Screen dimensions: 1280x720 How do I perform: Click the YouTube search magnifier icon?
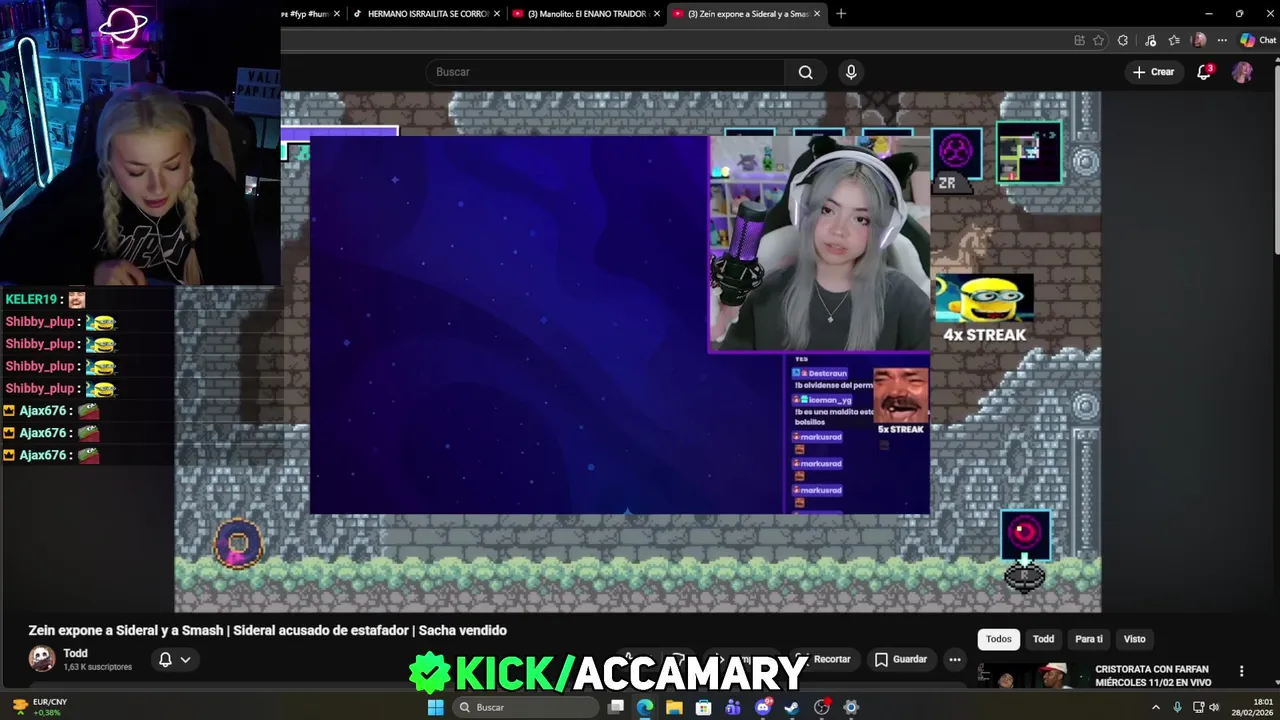805,72
